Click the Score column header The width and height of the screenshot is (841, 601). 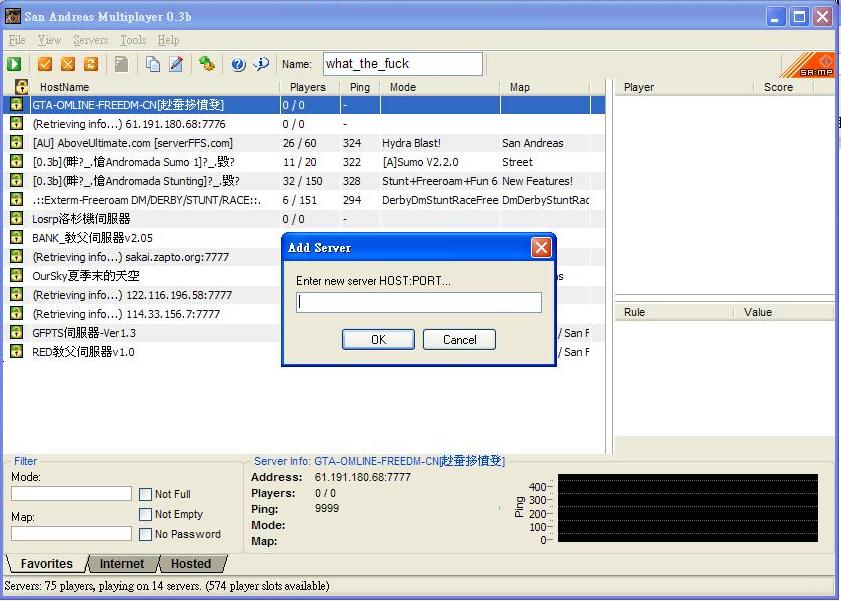coord(783,87)
